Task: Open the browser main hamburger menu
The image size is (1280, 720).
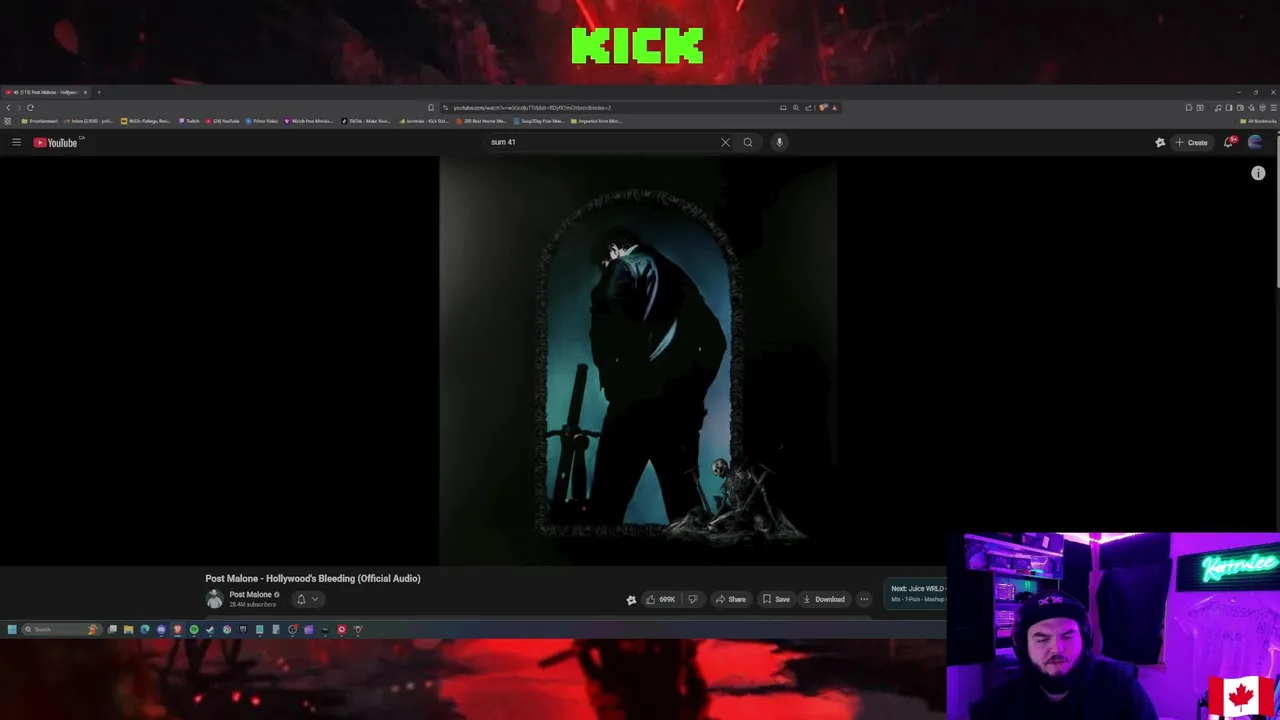Action: (1273, 107)
